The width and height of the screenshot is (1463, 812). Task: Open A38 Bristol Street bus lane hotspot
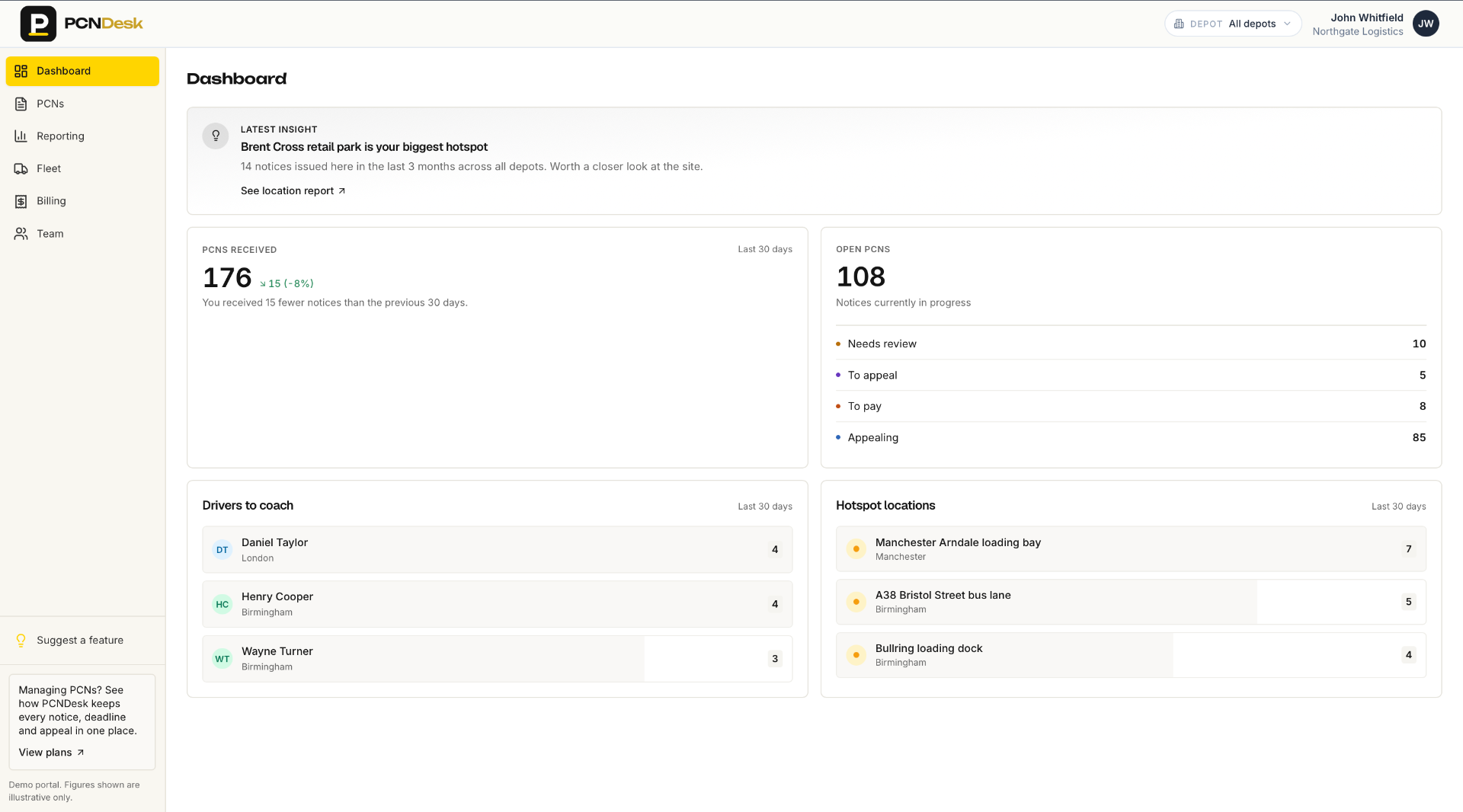point(1131,602)
